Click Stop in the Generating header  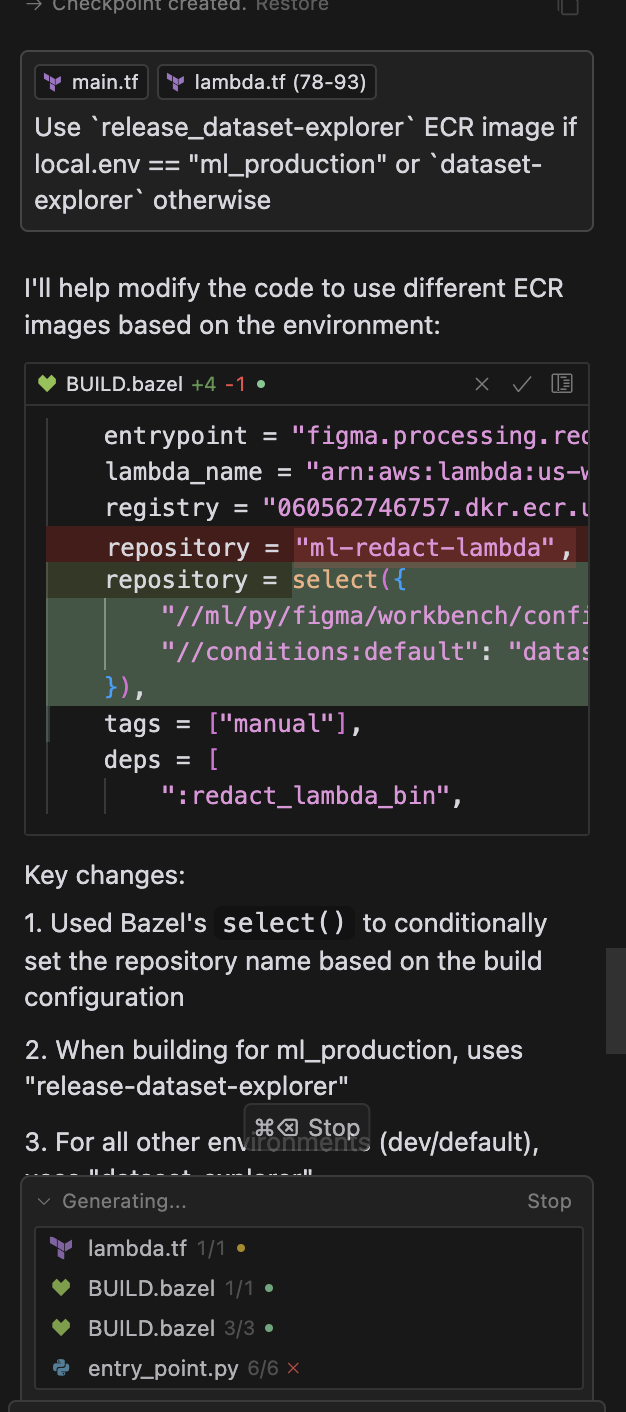point(549,1201)
